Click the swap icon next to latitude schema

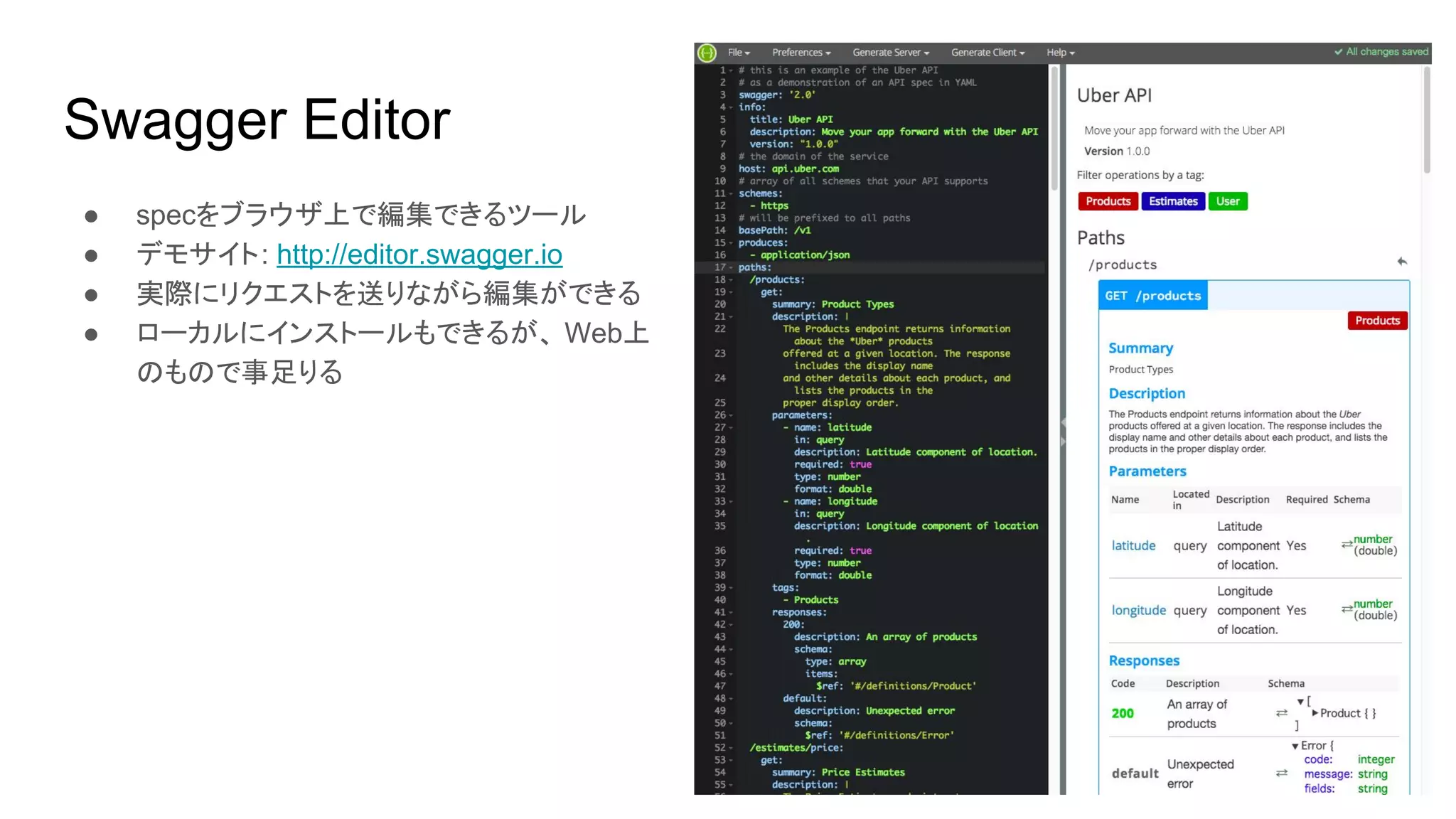[1347, 545]
